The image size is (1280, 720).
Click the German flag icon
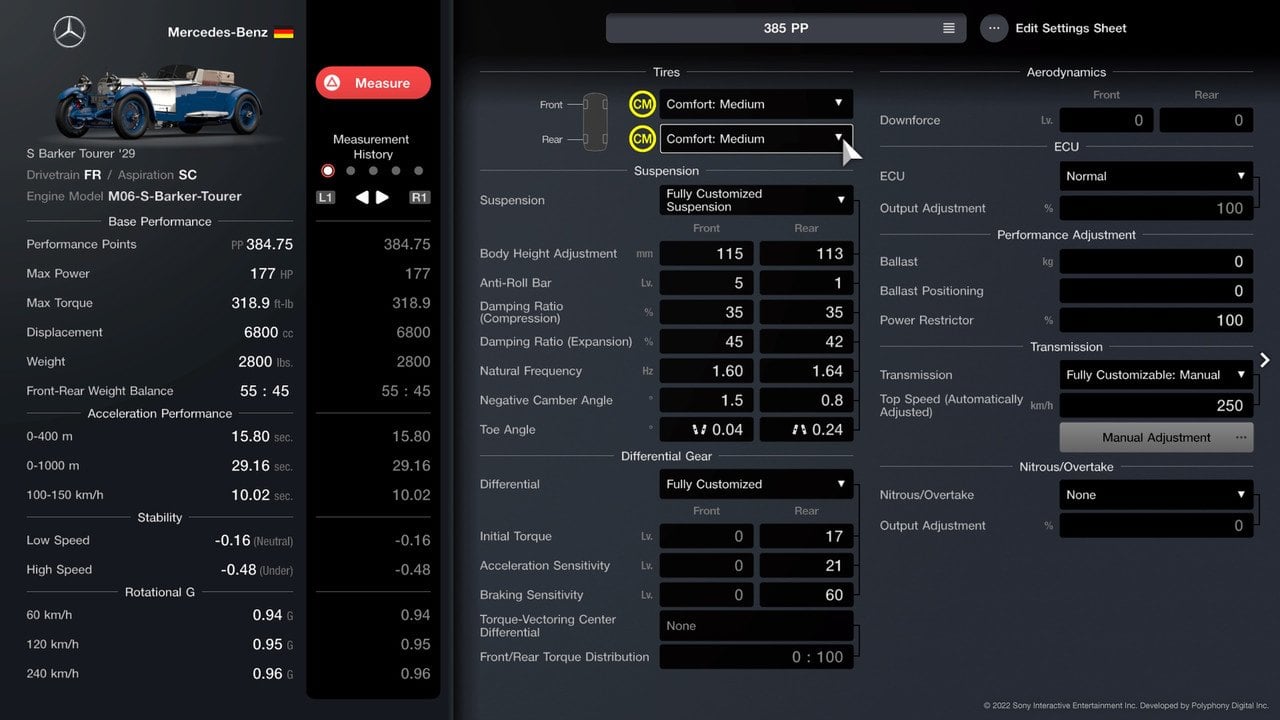click(x=284, y=32)
